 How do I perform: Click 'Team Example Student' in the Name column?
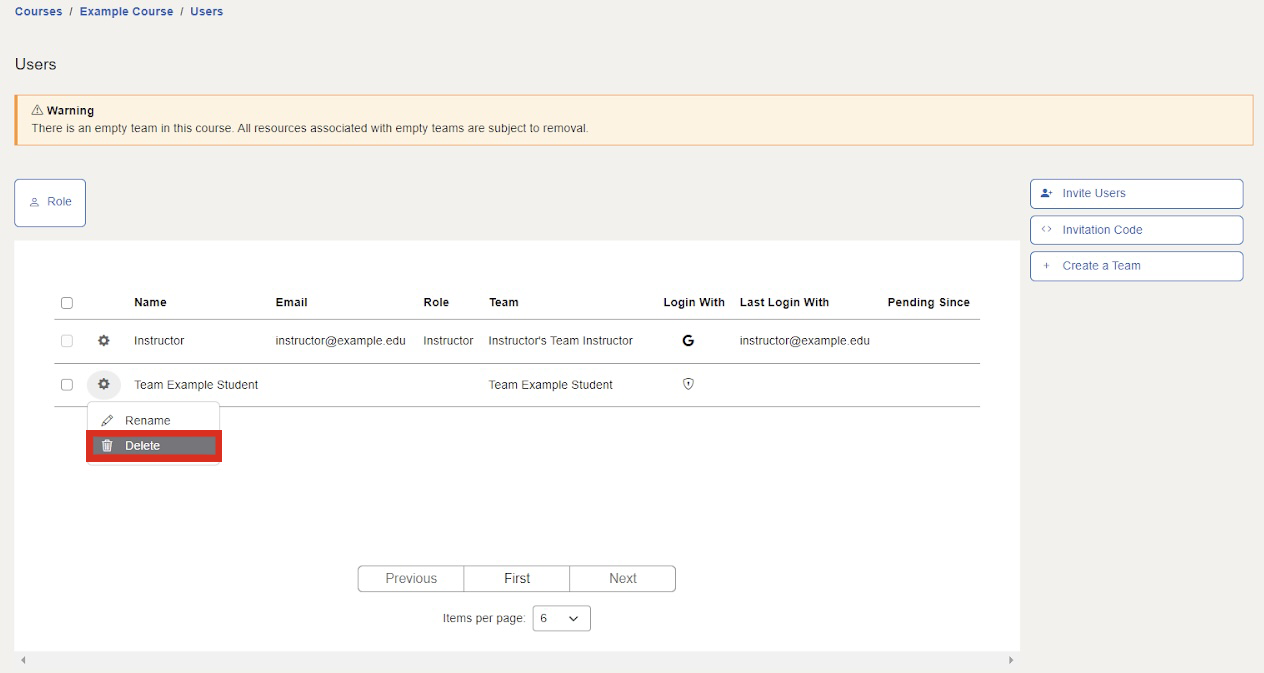(x=196, y=385)
